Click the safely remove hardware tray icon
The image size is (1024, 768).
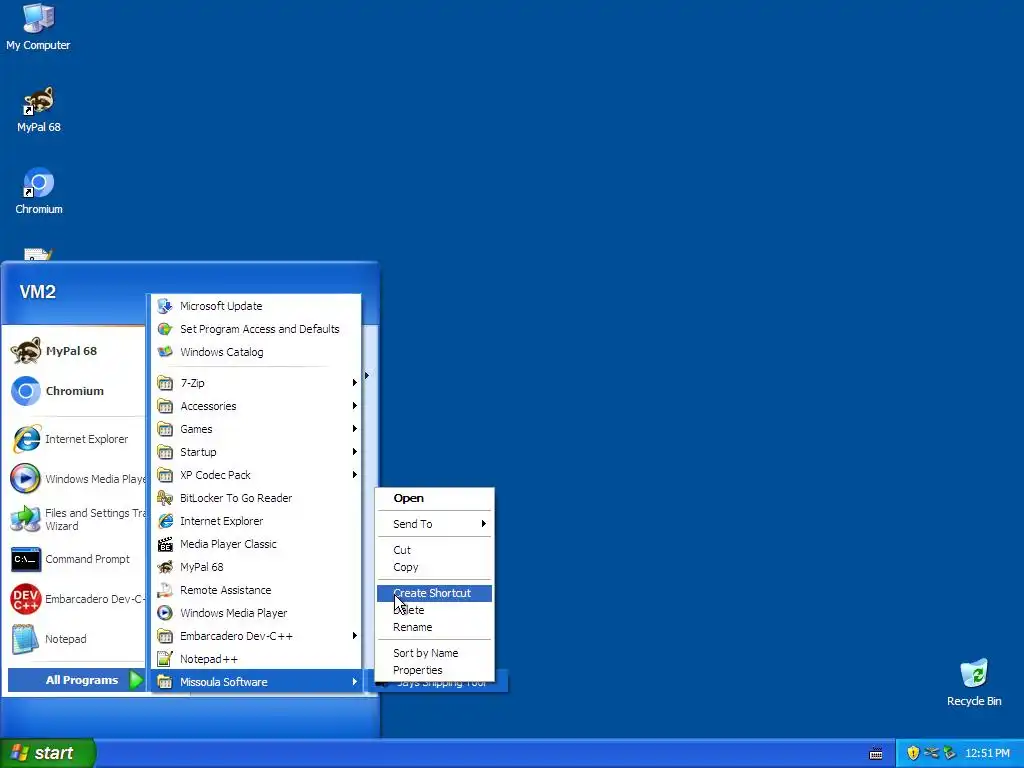coord(949,753)
